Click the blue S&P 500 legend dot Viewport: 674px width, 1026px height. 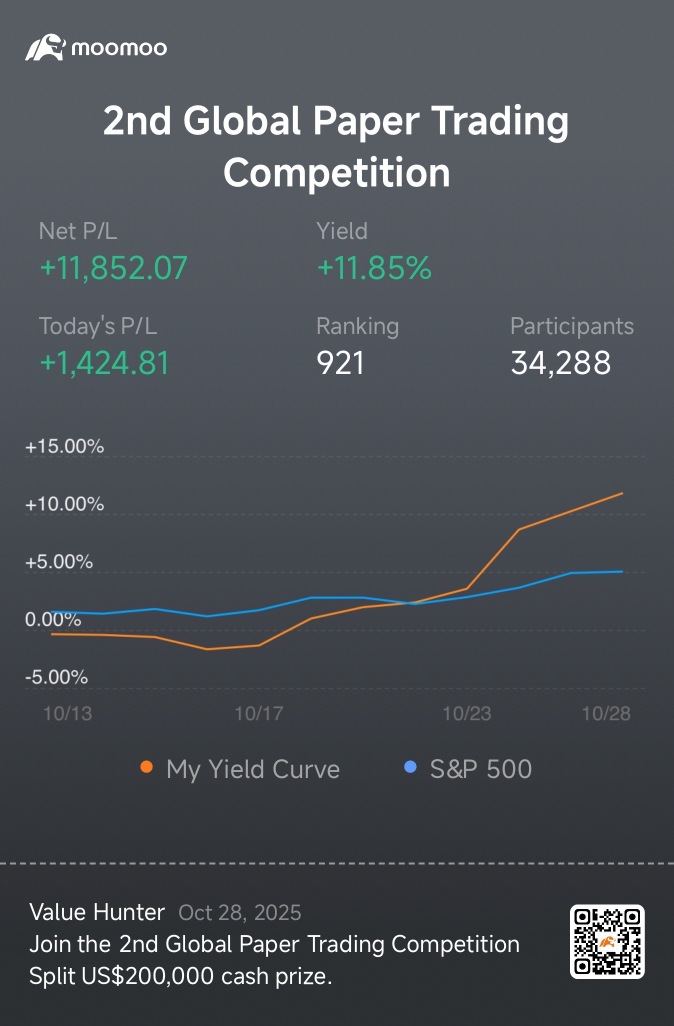[409, 768]
